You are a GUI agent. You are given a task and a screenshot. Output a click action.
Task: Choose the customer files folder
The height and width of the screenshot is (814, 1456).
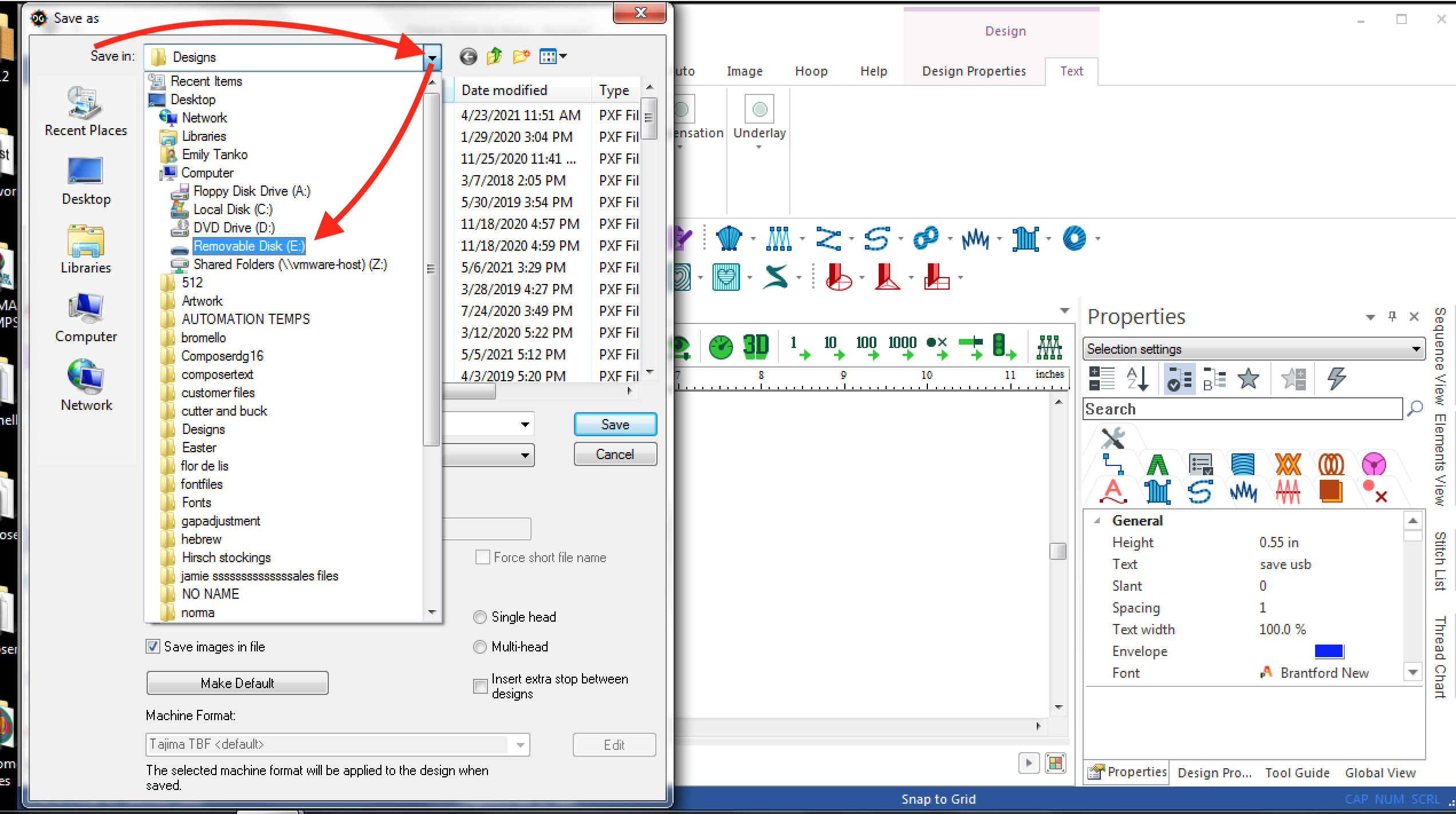click(218, 393)
